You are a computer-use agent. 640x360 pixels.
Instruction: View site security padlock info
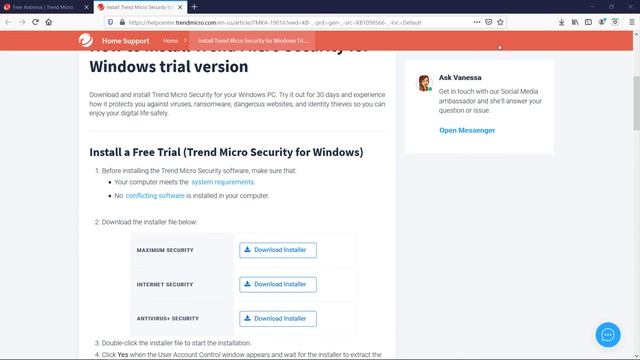[122, 22]
